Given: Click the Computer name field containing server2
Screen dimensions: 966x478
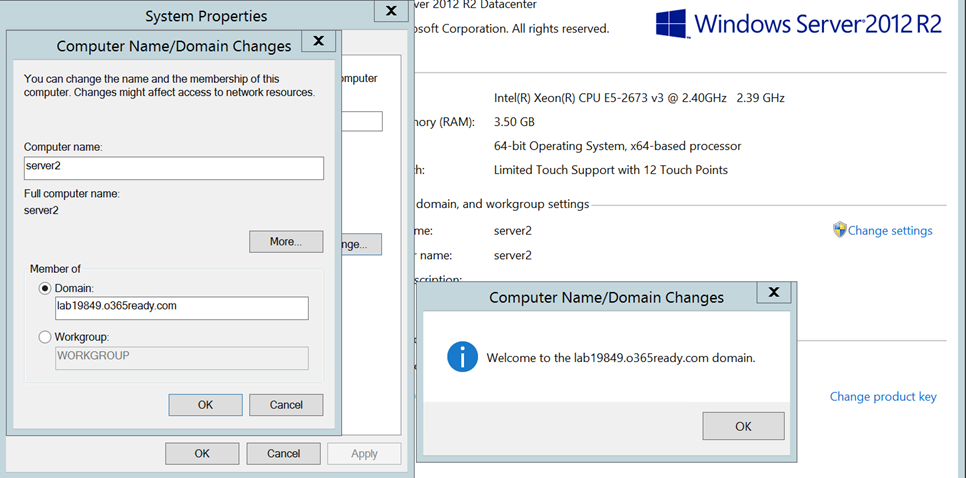Looking at the screenshot, I should [x=174, y=168].
